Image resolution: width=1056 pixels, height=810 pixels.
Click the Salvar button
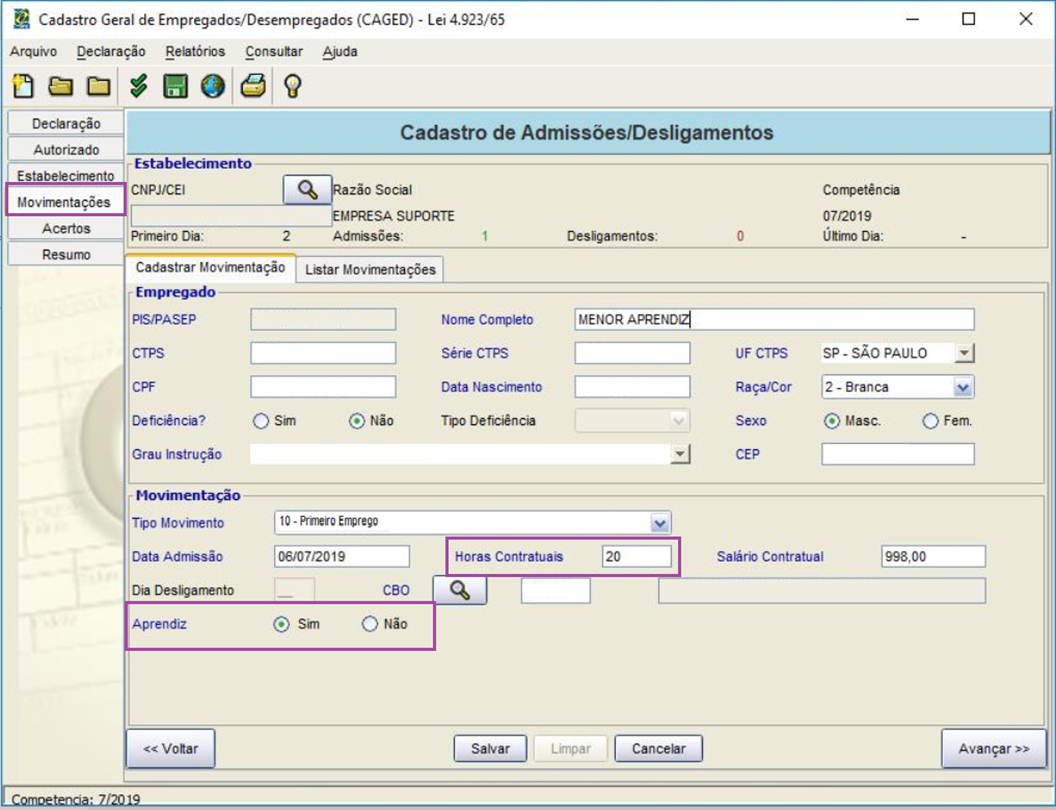point(490,749)
